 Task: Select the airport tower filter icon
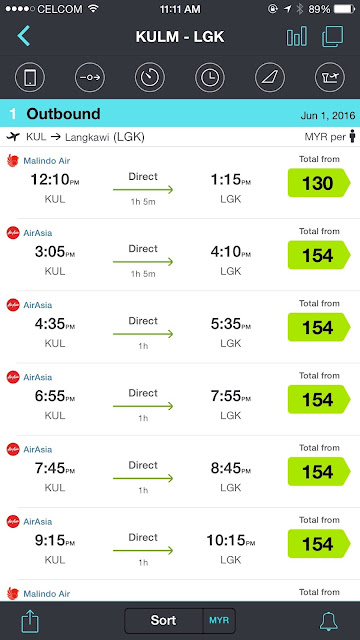pyautogui.click(x=330, y=77)
